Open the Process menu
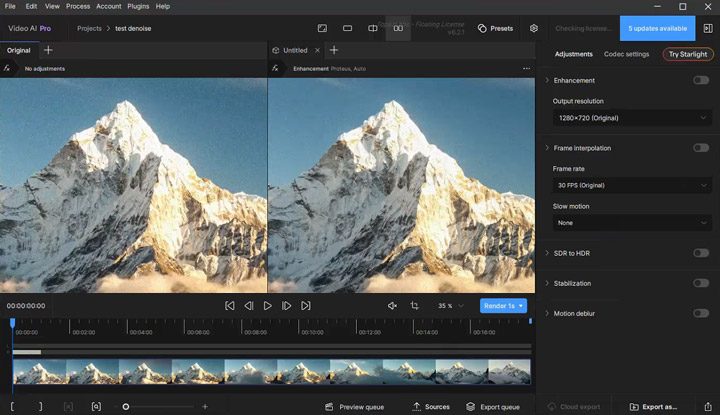The height and width of the screenshot is (415, 720). click(x=78, y=6)
